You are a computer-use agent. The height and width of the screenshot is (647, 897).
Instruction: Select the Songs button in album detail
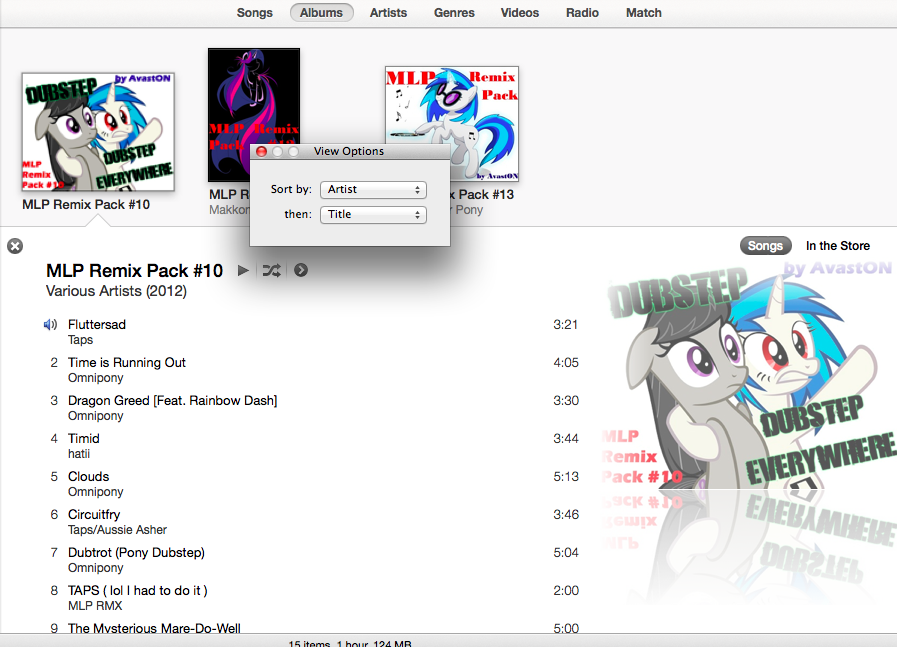coord(765,245)
